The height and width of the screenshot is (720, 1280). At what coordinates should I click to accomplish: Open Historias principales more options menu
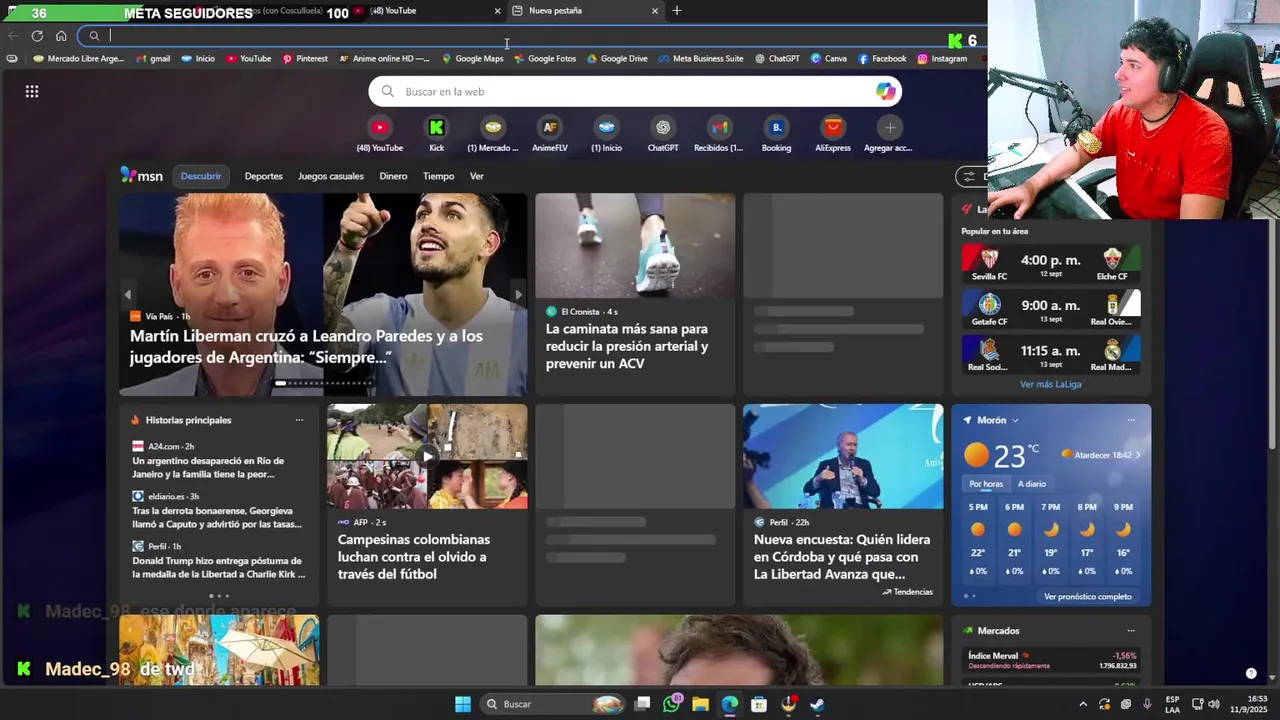click(299, 420)
